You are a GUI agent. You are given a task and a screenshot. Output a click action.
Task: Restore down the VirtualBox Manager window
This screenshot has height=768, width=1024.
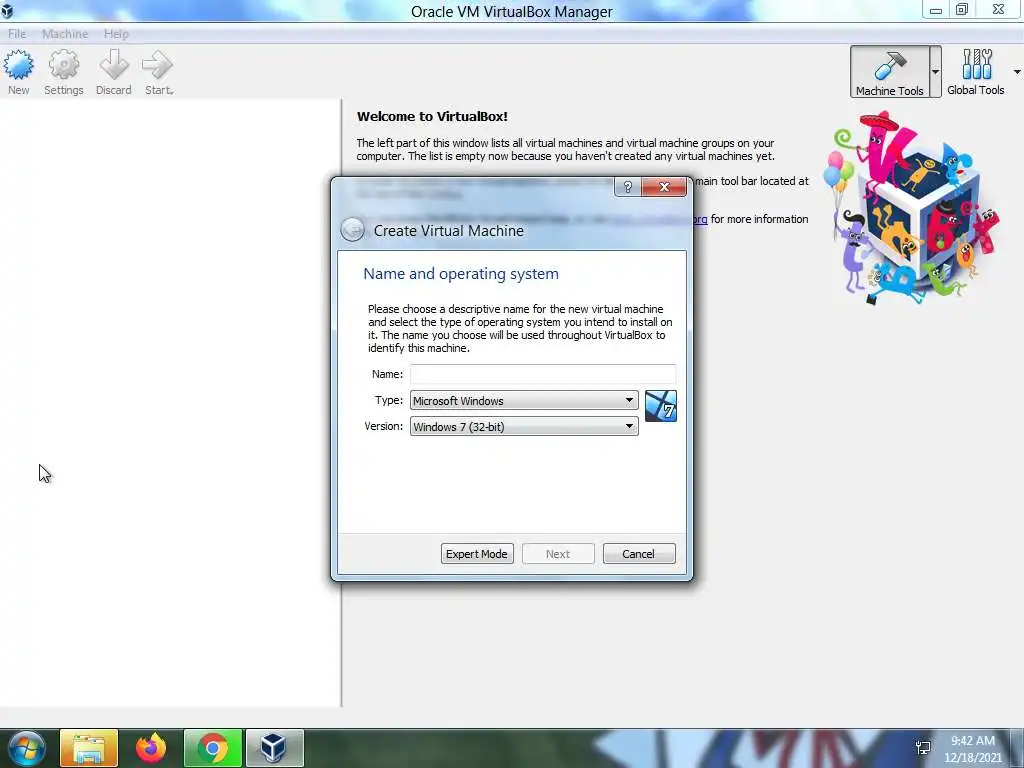[x=962, y=10]
